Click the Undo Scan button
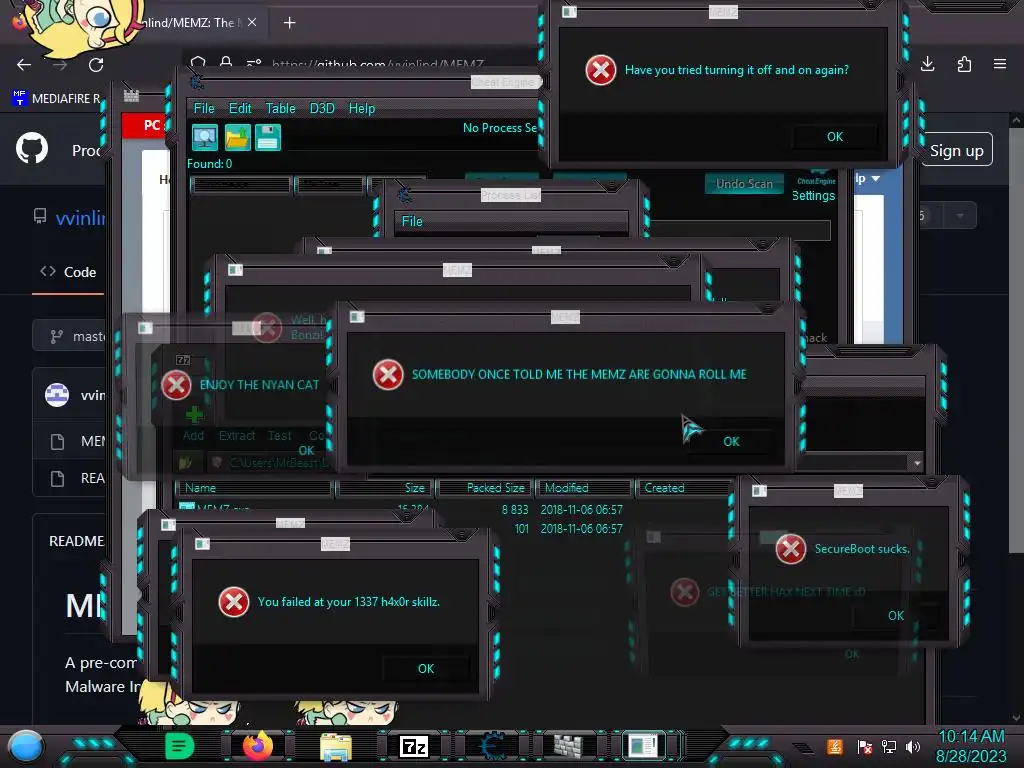 coord(744,184)
